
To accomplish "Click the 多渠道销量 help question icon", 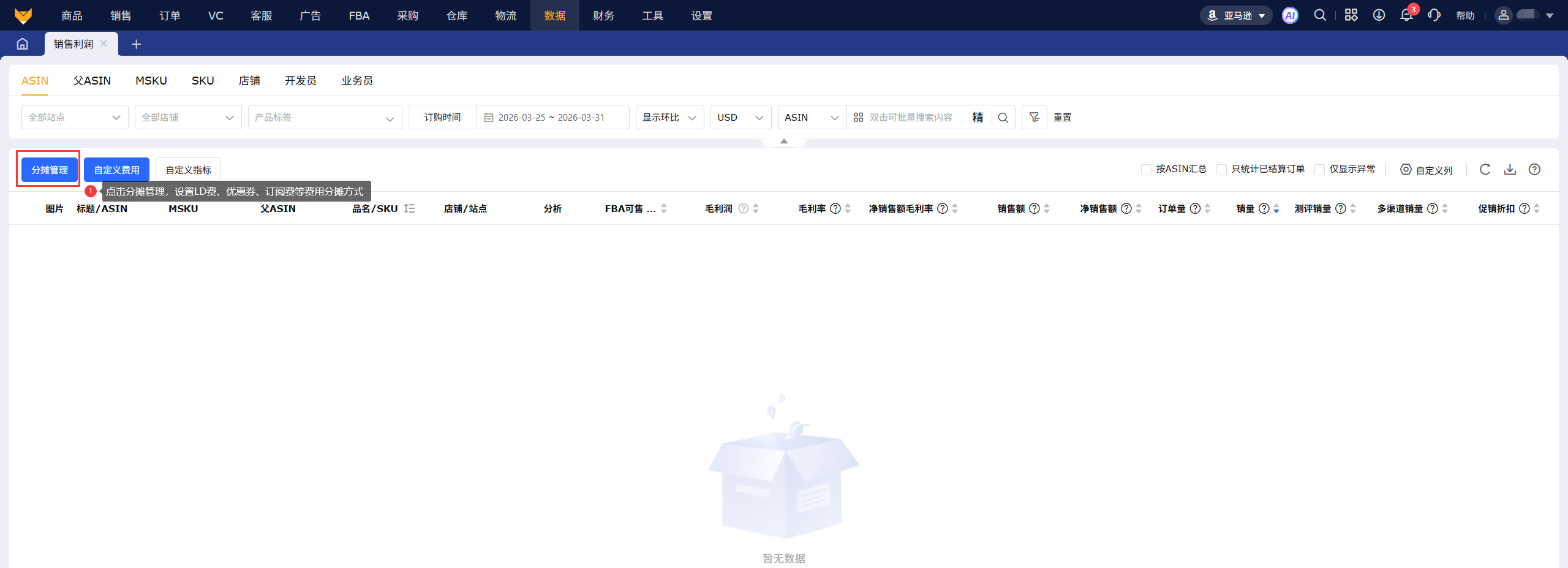I will coord(1433,209).
